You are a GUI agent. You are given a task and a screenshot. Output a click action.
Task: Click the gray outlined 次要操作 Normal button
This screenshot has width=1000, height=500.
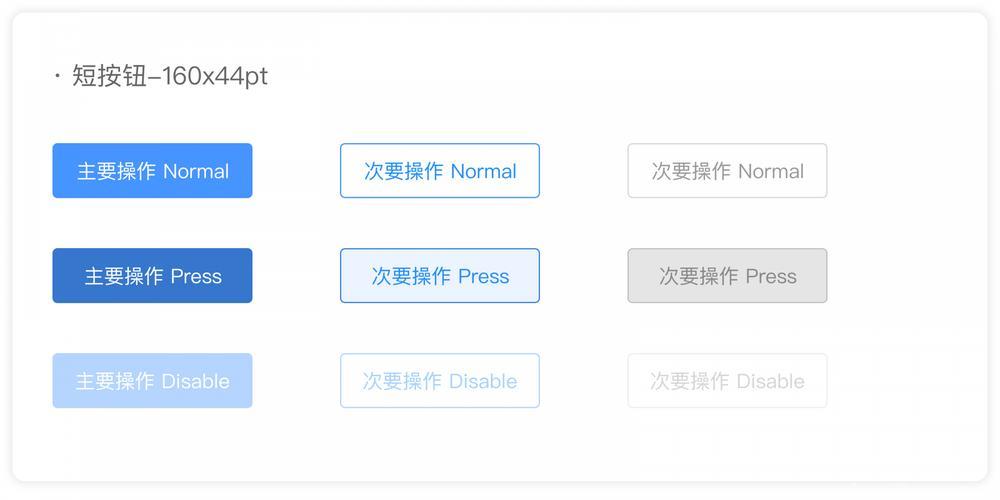[728, 170]
